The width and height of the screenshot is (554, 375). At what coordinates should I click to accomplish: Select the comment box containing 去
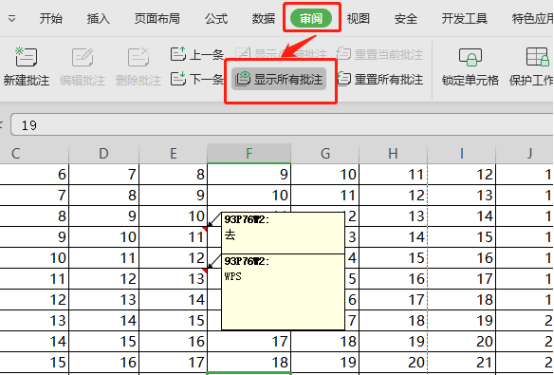283,233
